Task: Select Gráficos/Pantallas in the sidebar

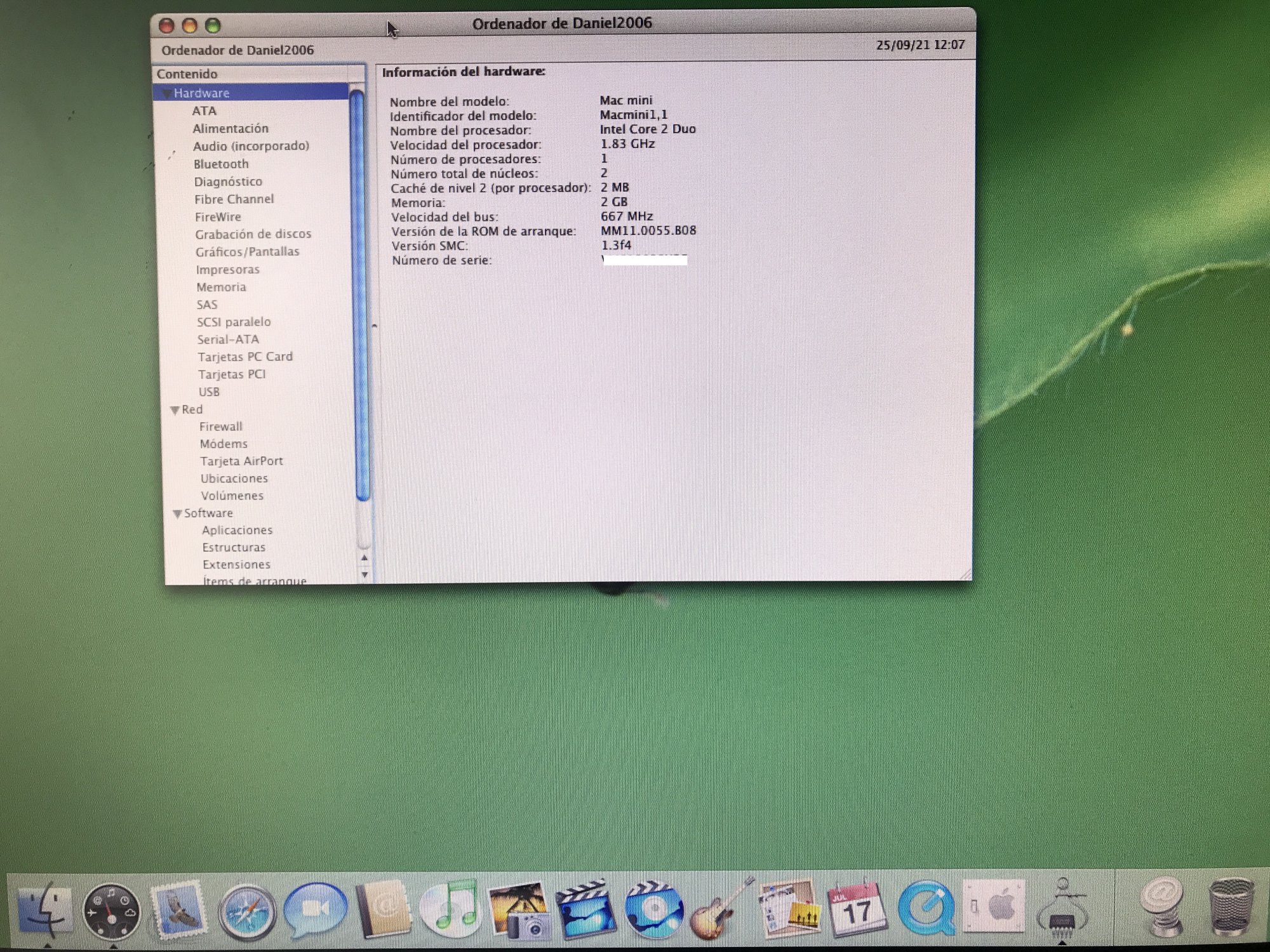Action: (x=247, y=252)
